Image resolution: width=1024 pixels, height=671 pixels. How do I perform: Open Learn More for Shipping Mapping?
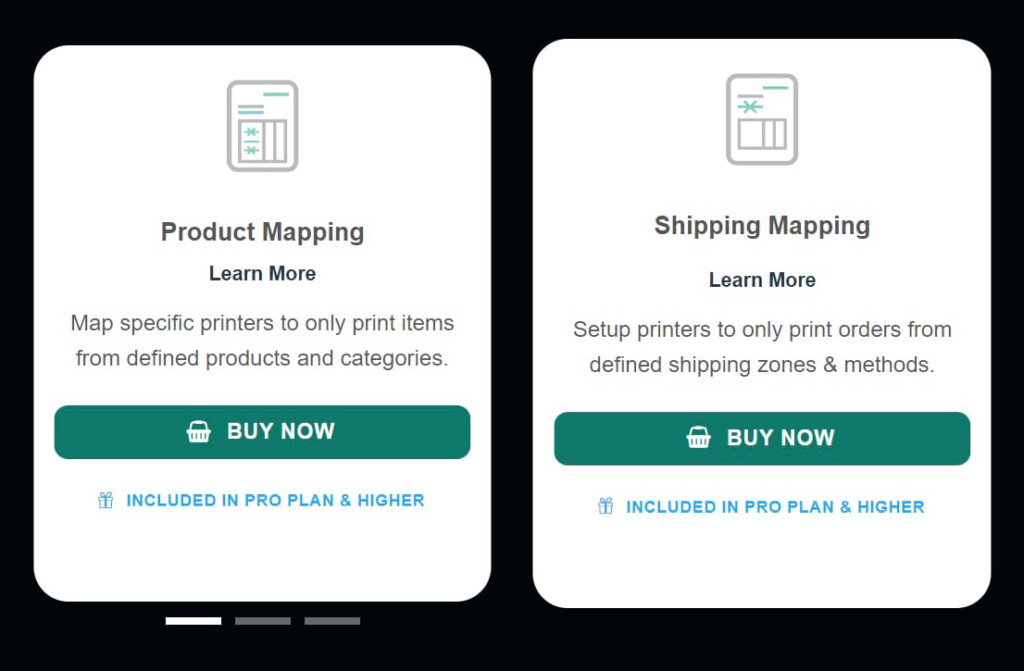[762, 280]
